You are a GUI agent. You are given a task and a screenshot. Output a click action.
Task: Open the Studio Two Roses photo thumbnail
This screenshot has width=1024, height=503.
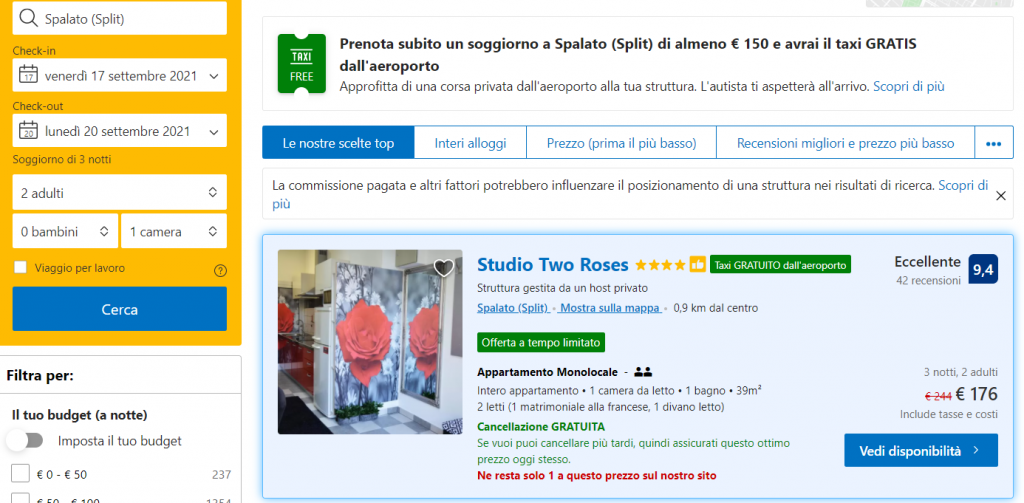[370, 342]
